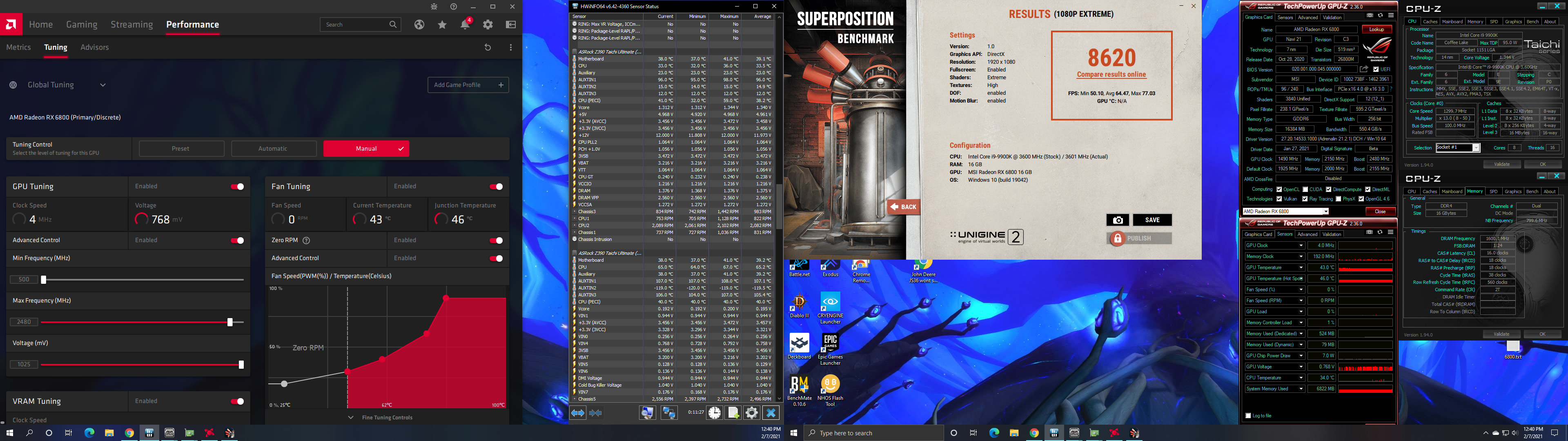
Task: Switch to AMD Gaming tab
Action: pos(82,24)
